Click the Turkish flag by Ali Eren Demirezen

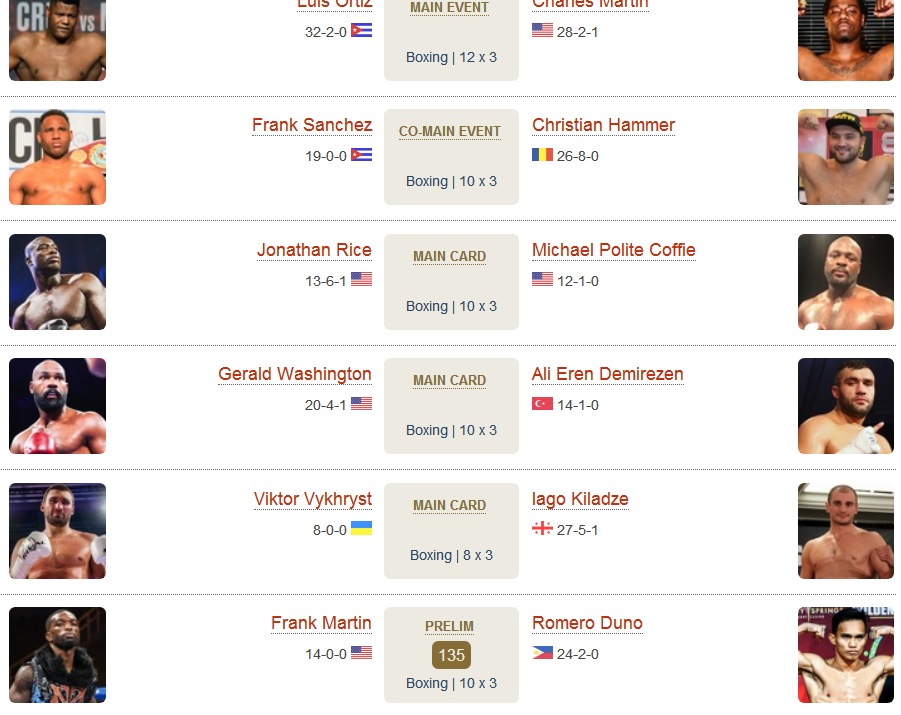coord(542,404)
